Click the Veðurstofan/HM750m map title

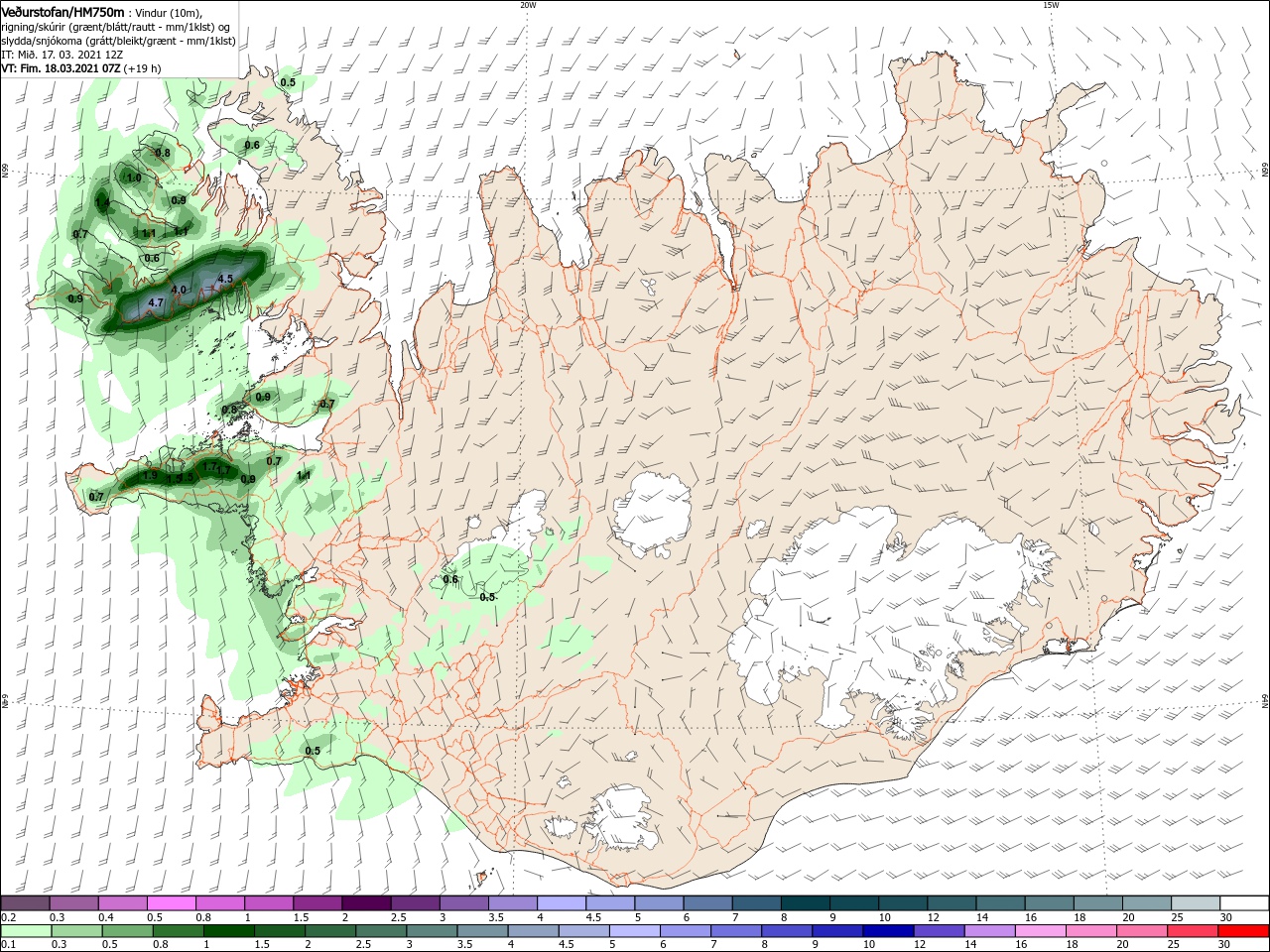point(63,11)
